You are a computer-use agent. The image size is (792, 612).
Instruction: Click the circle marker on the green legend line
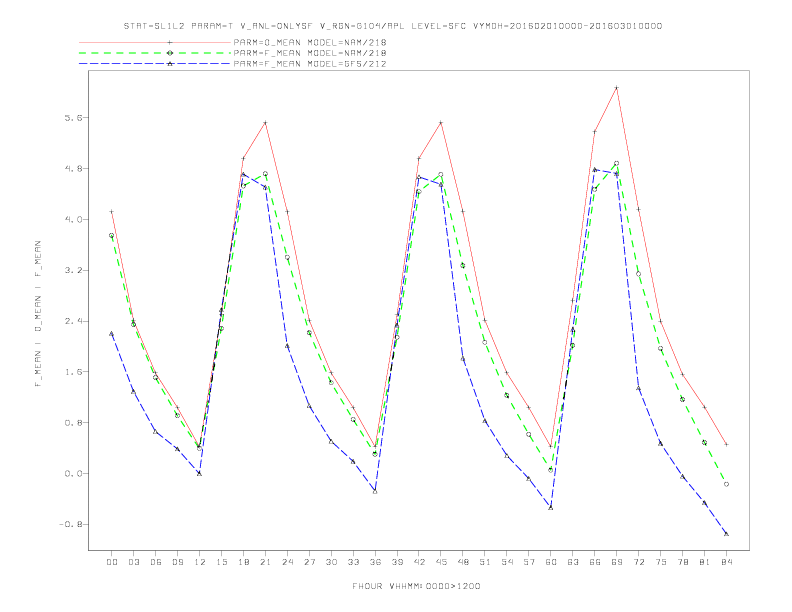tap(170, 53)
